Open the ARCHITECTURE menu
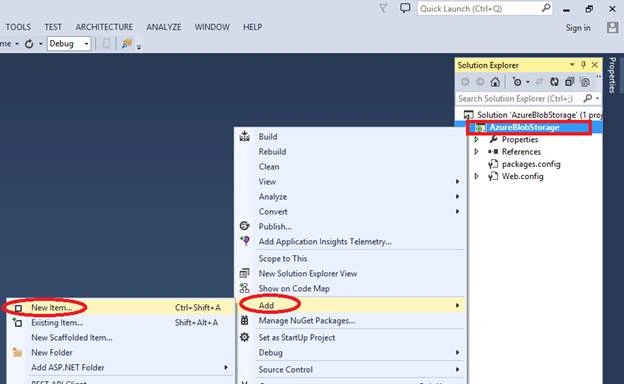This screenshot has width=624, height=384. pos(104,27)
